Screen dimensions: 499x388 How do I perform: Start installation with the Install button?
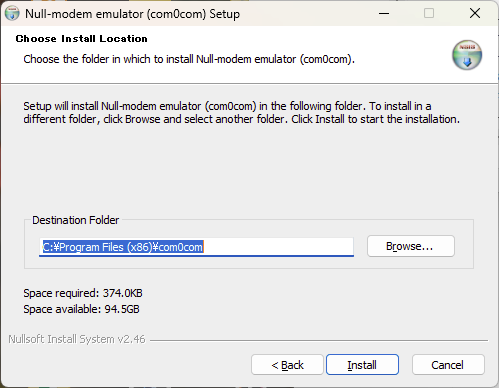[x=362, y=365]
